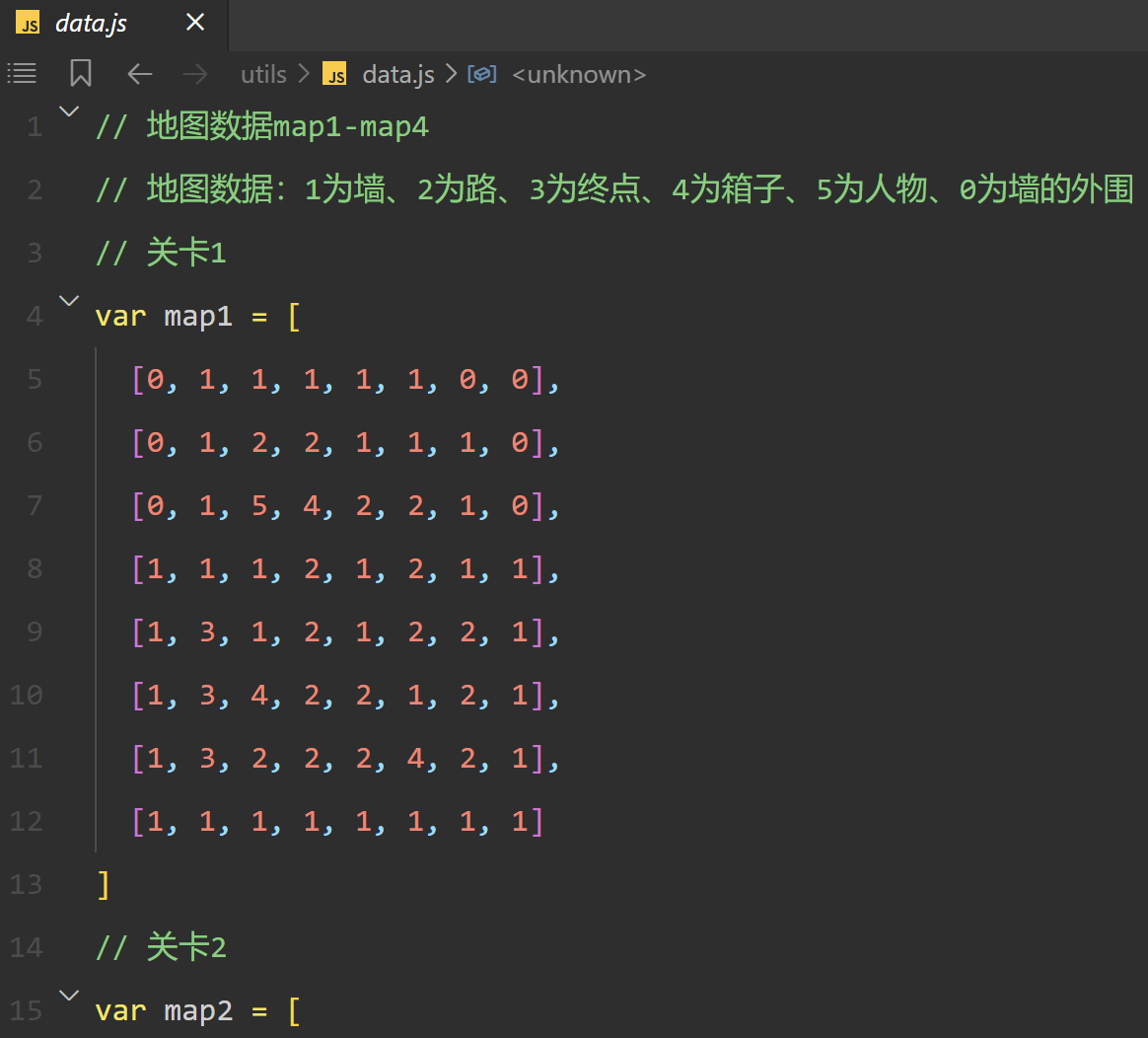Viewport: 1148px width, 1038px height.
Task: Click the back navigation arrow
Action: click(x=139, y=73)
